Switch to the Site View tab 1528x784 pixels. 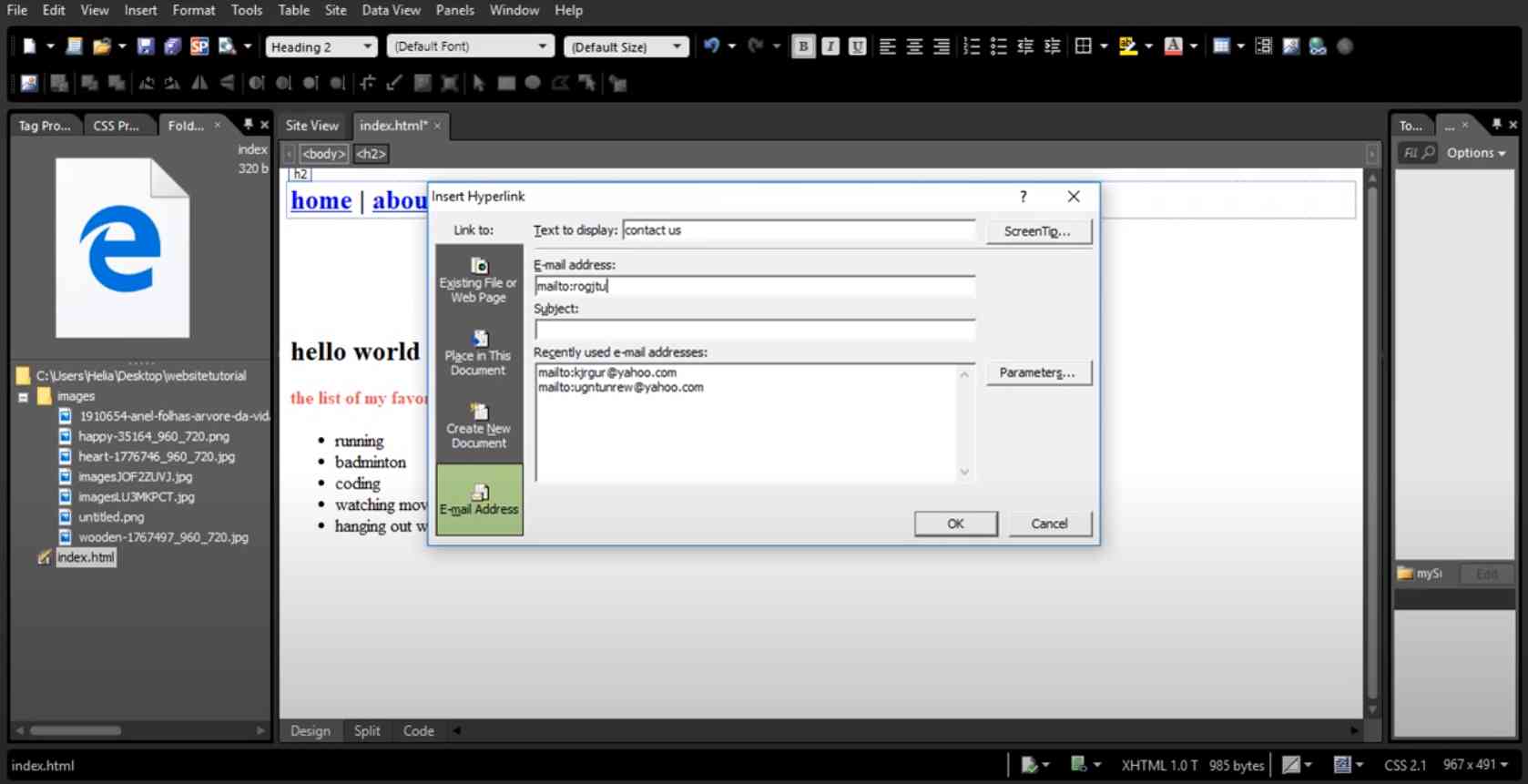click(311, 126)
